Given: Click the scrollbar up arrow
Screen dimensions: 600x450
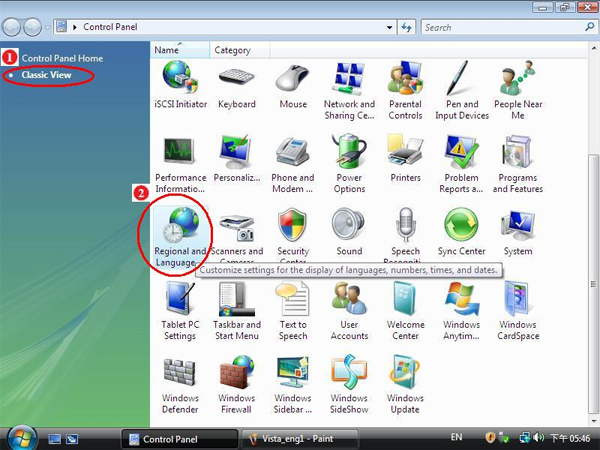Looking at the screenshot, I should (593, 48).
